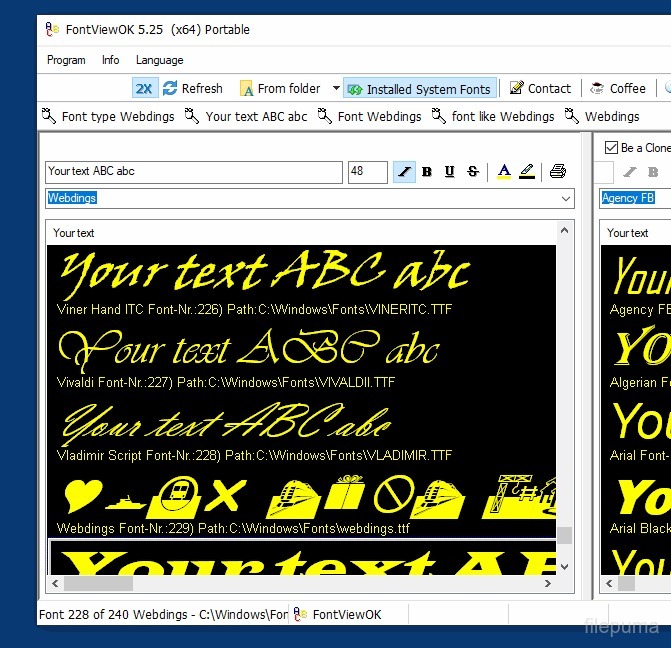Toggle bold text style

(x=427, y=172)
